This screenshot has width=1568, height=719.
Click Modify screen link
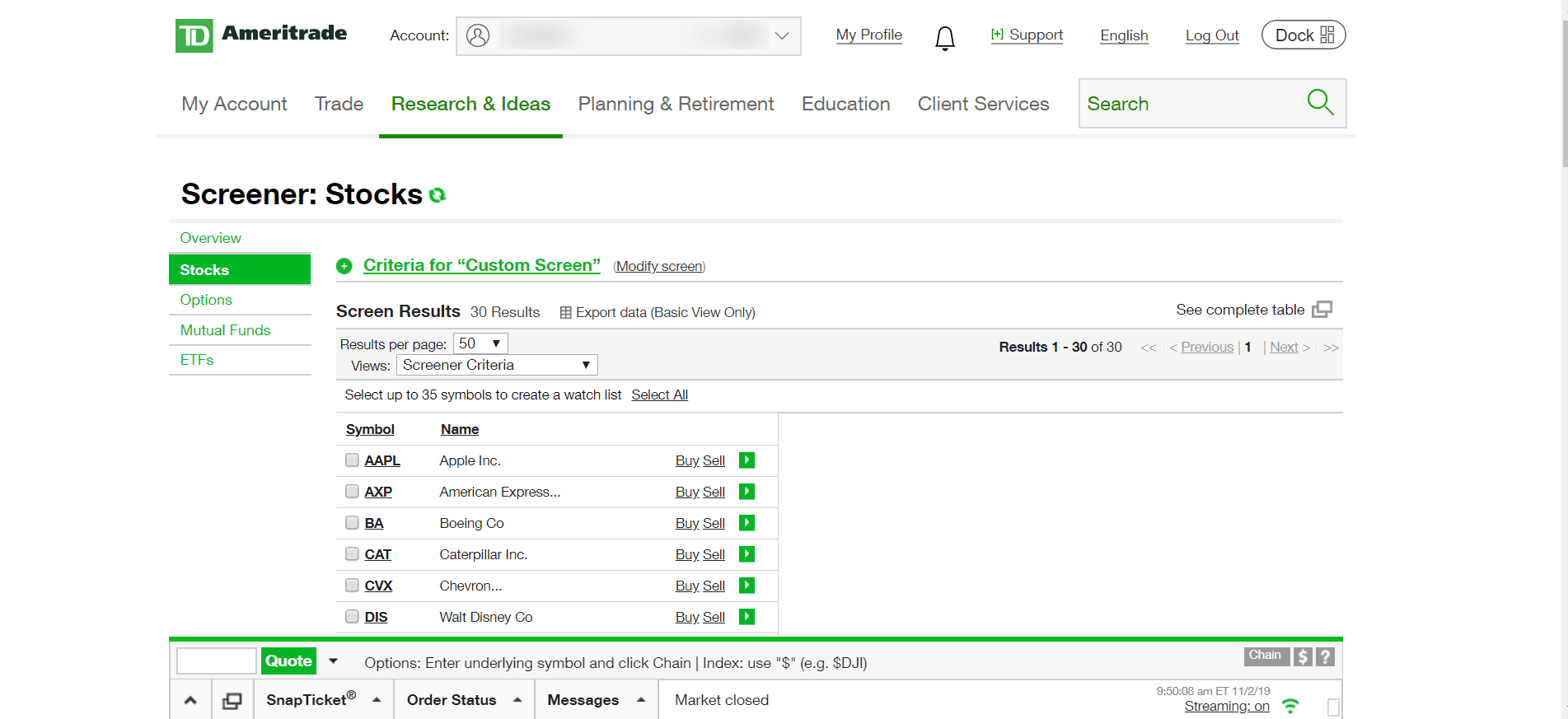659,266
